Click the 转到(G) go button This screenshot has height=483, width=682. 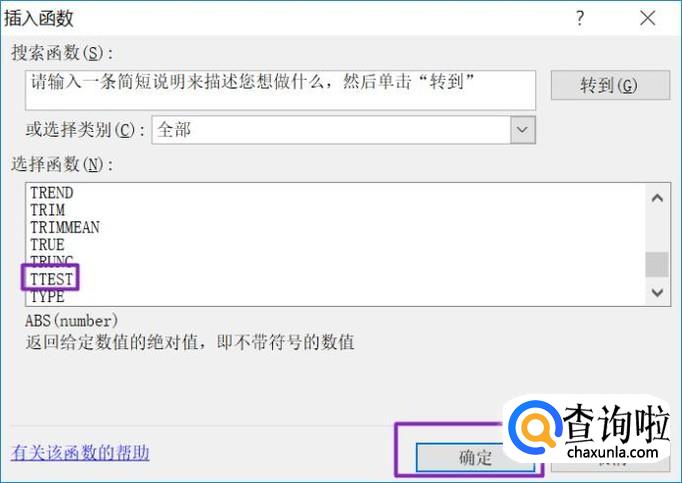(x=610, y=85)
